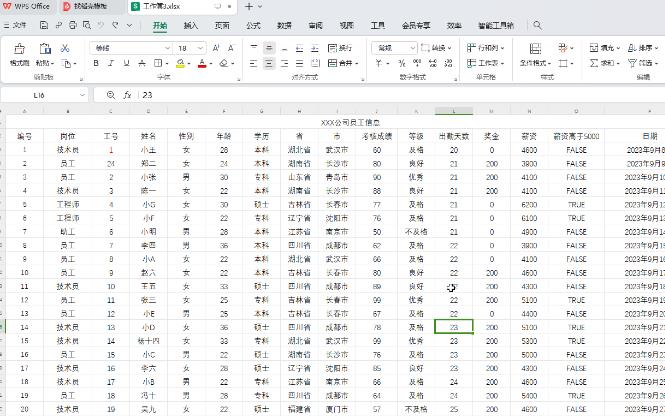The width and height of the screenshot is (665, 416).
Task: Toggle Bold formatting
Action: coord(96,63)
